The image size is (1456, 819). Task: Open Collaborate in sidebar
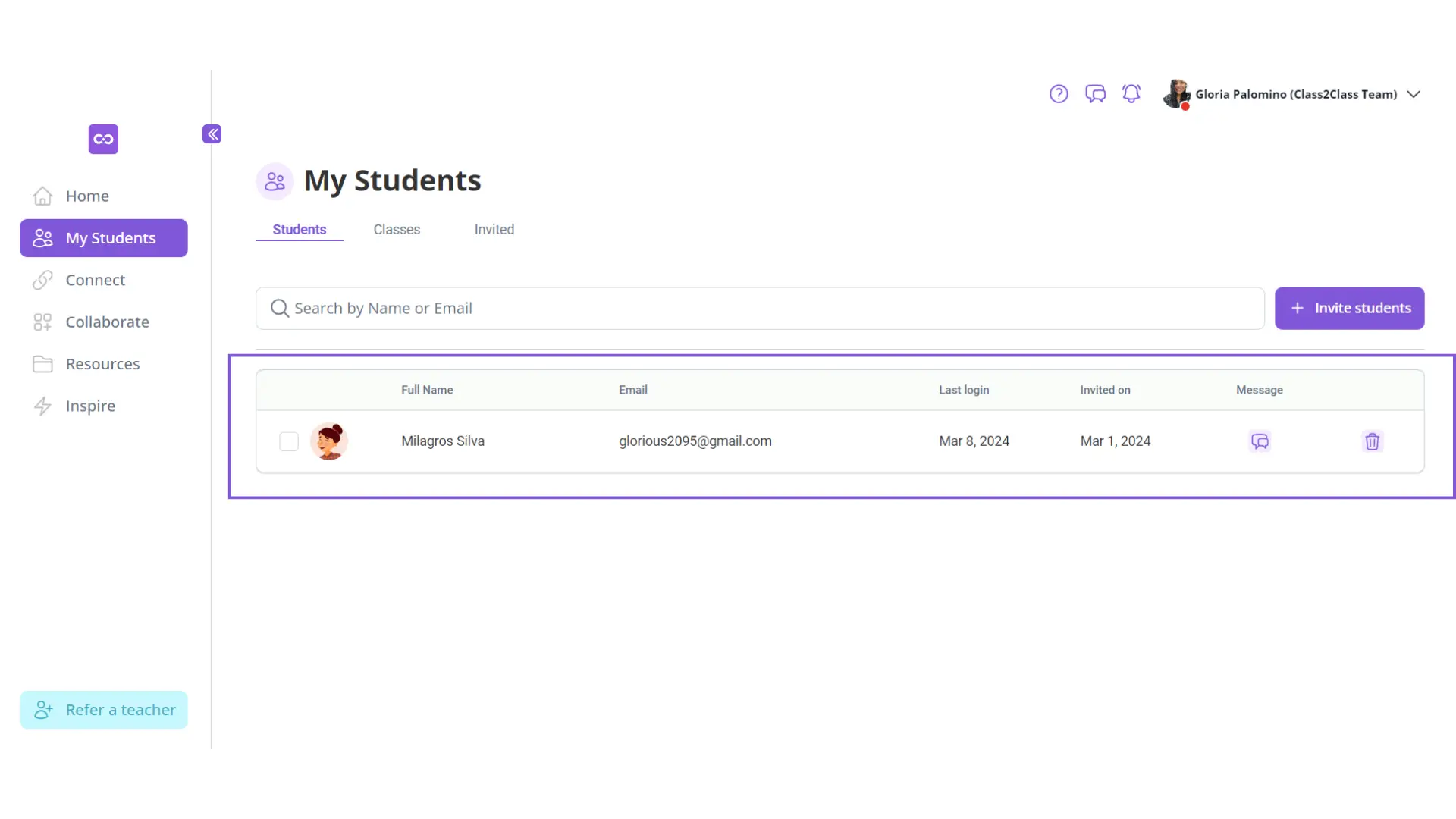click(x=104, y=322)
